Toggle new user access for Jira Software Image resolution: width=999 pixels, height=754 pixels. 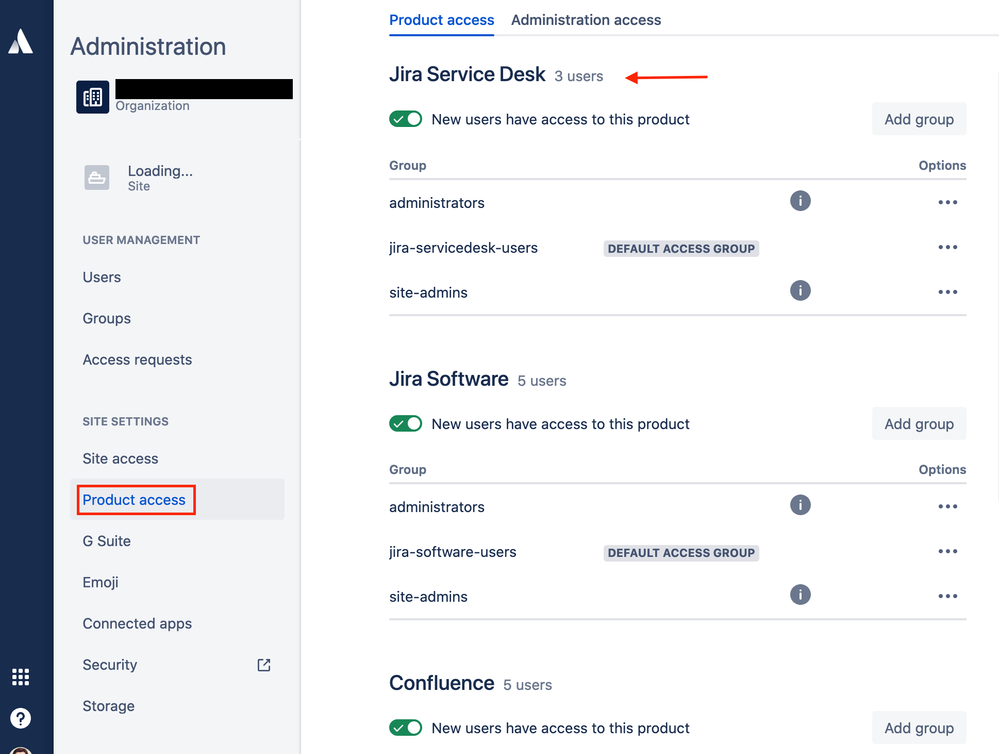406,424
